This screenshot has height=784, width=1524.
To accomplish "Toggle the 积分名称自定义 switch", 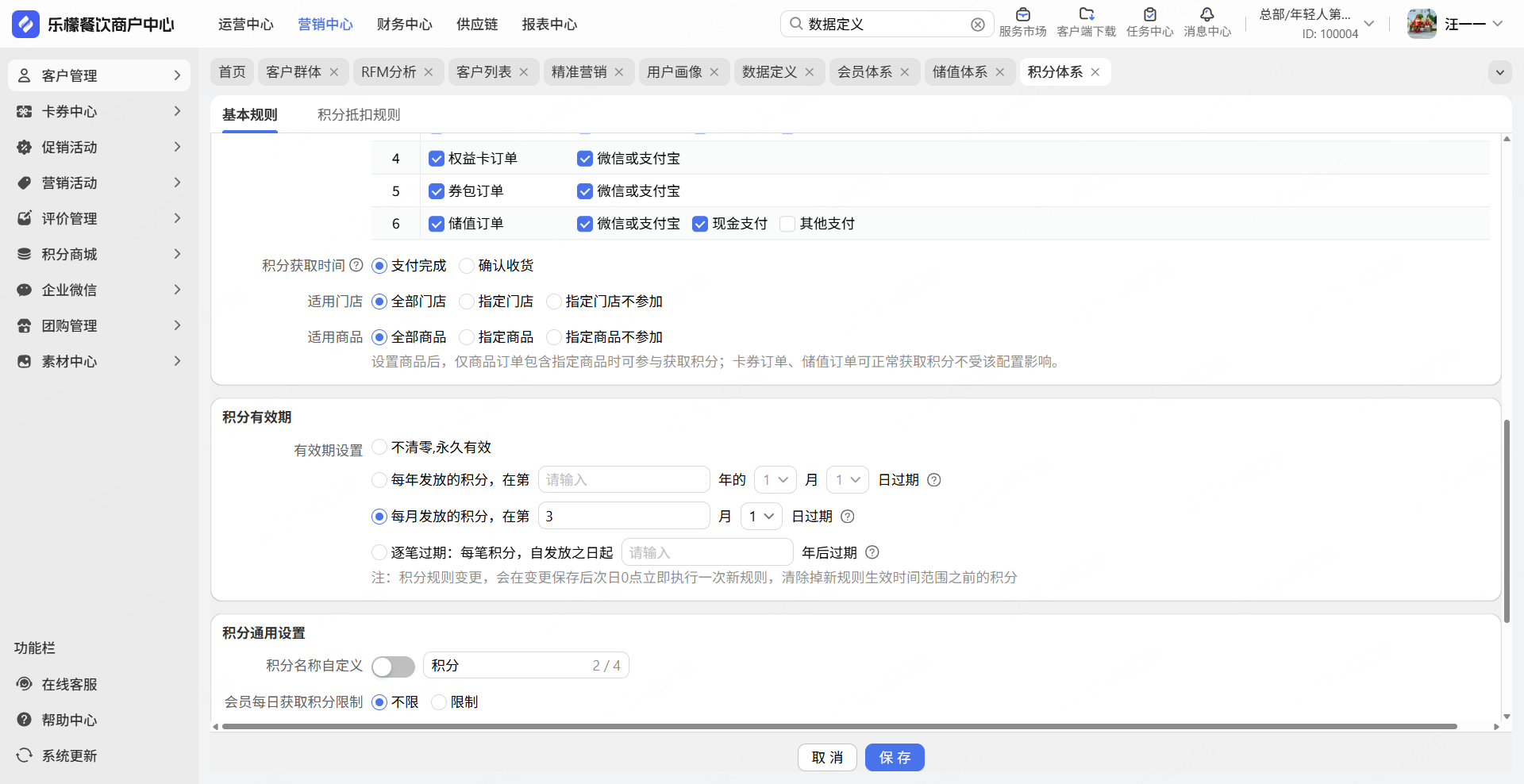I will tap(393, 667).
